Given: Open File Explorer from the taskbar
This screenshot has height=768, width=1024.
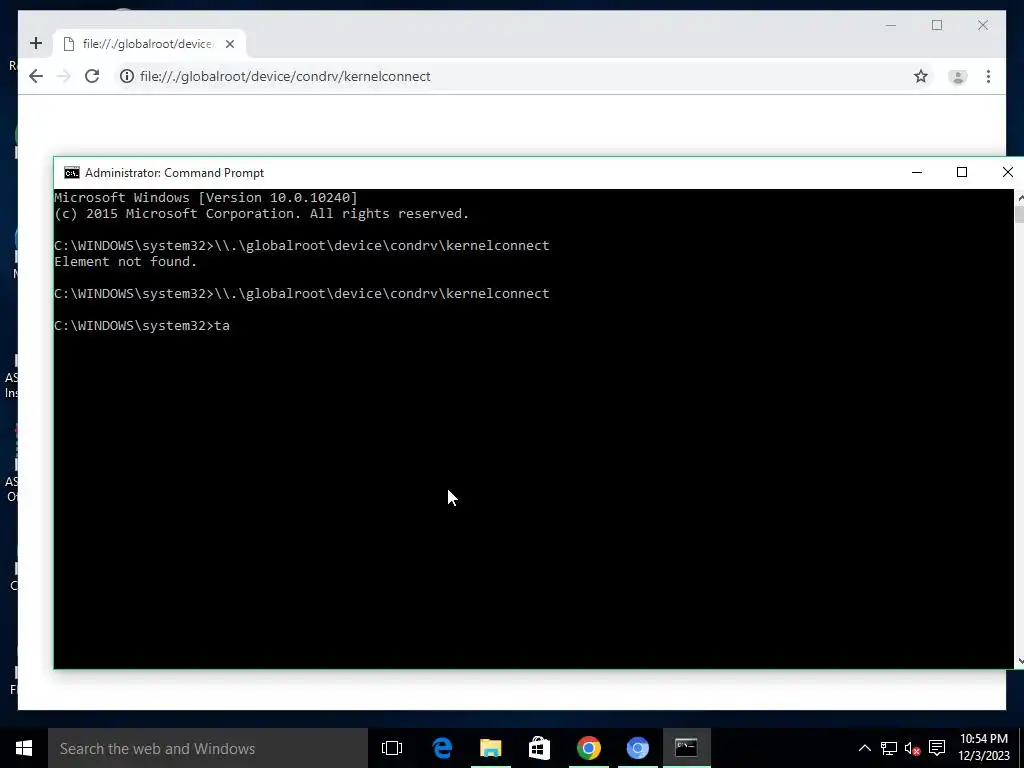Looking at the screenshot, I should point(490,748).
